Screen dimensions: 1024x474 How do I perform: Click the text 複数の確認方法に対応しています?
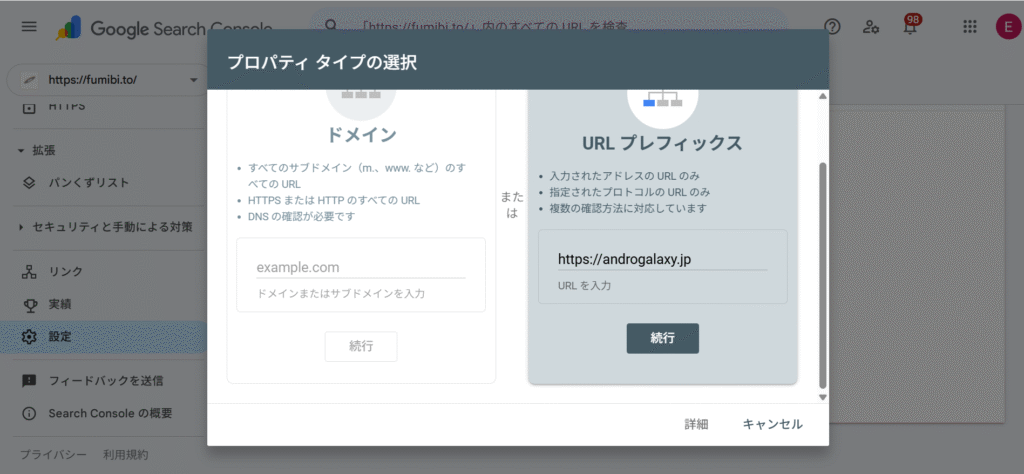tap(629, 209)
